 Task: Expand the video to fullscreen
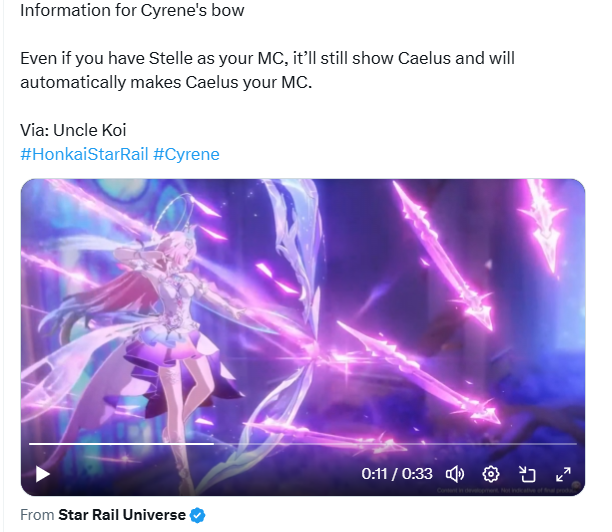pyautogui.click(x=563, y=474)
